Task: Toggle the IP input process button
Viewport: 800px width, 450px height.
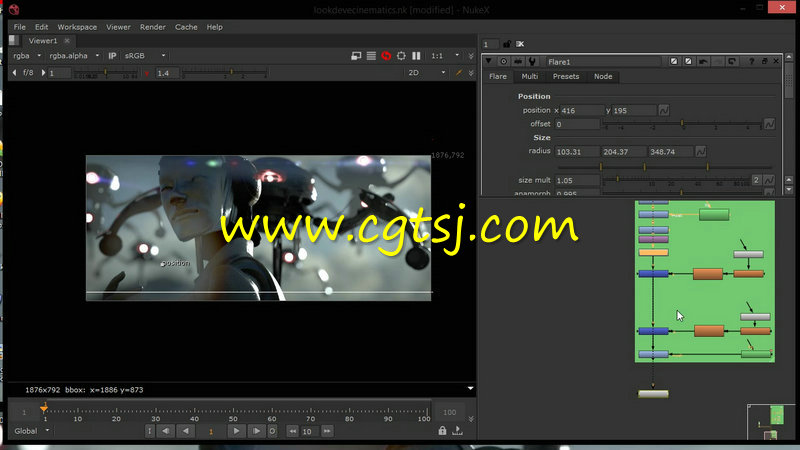Action: tap(112, 56)
